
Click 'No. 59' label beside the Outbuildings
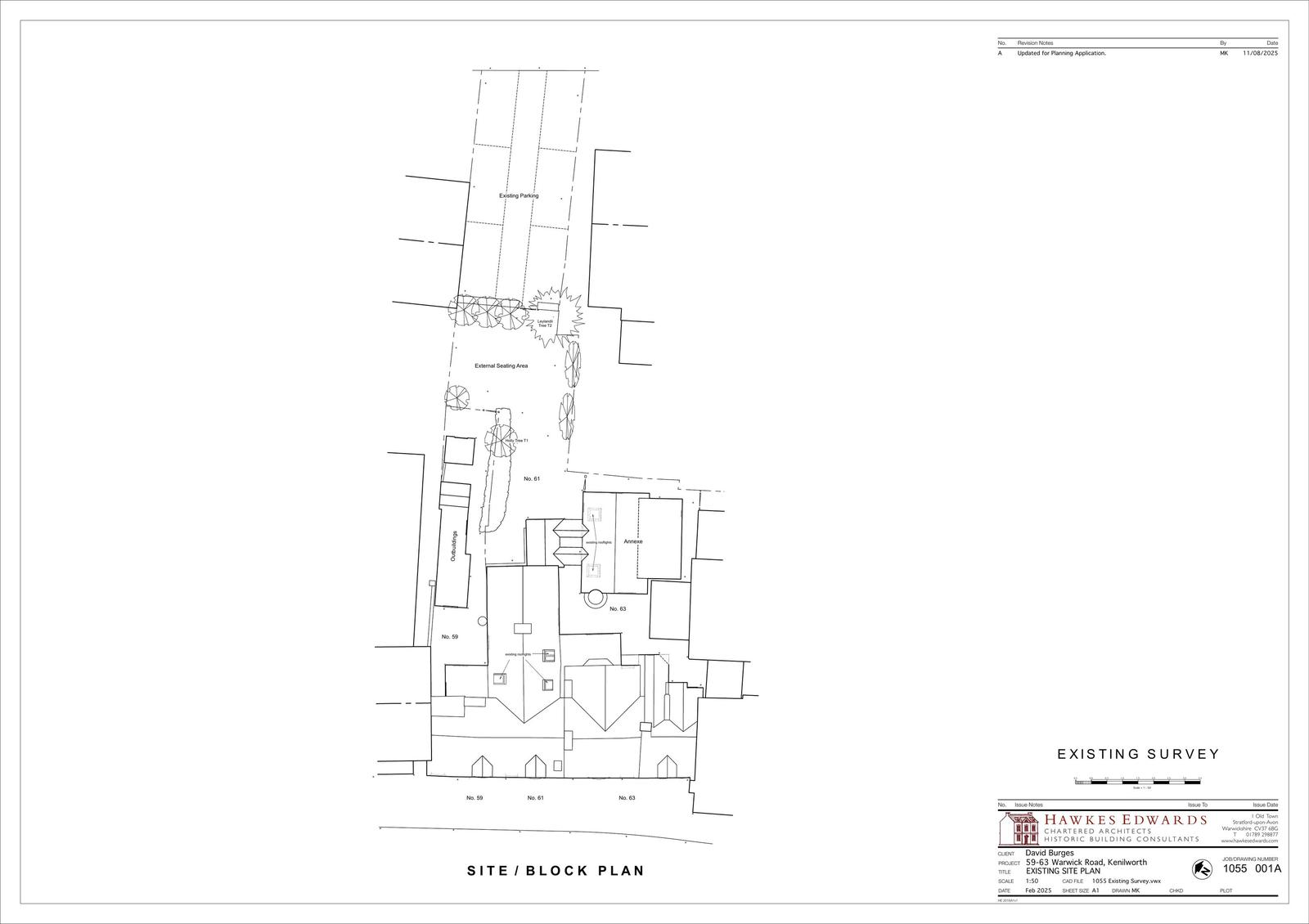tap(450, 636)
